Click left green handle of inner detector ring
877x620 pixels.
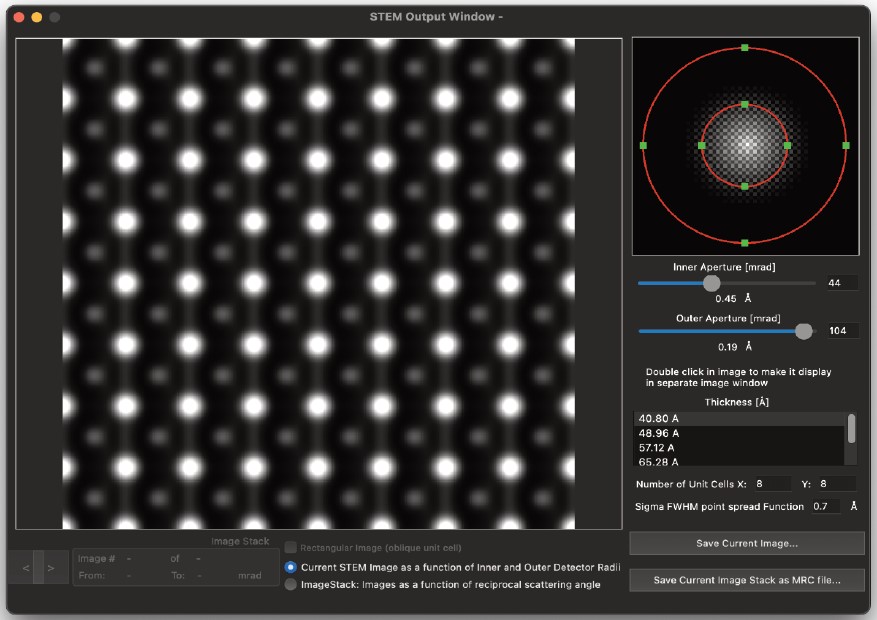point(701,146)
